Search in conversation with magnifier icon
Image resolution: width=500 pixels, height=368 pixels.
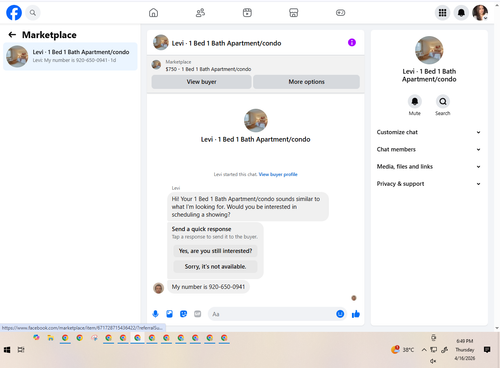click(443, 101)
